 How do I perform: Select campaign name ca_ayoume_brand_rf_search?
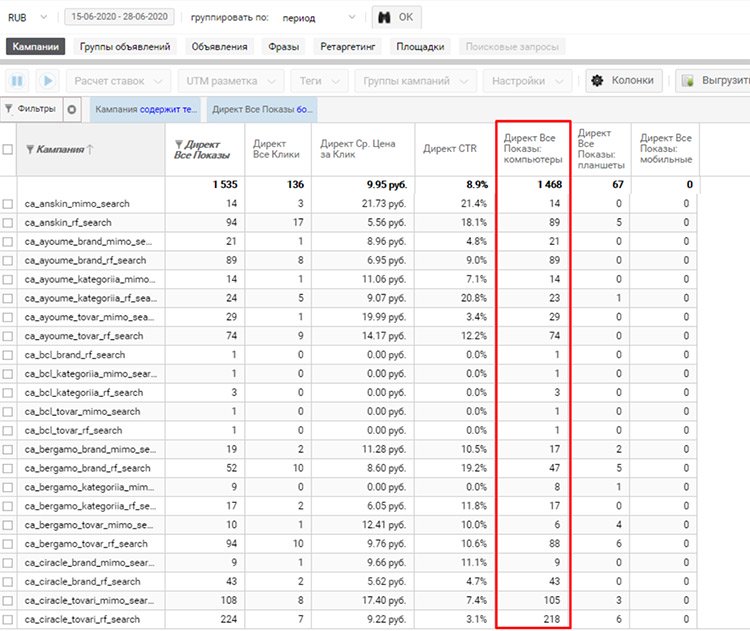coord(85,260)
